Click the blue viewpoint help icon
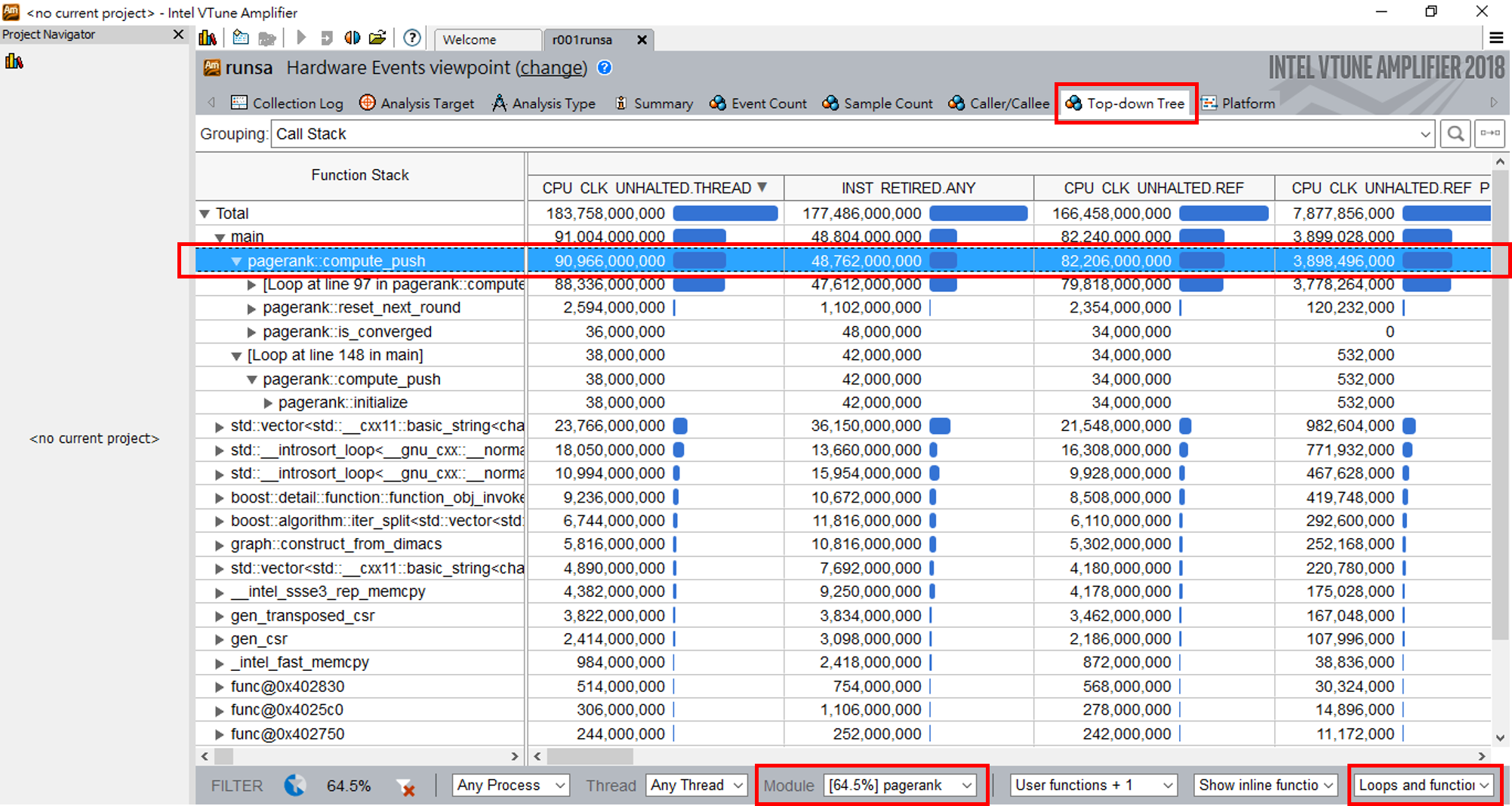 [605, 68]
